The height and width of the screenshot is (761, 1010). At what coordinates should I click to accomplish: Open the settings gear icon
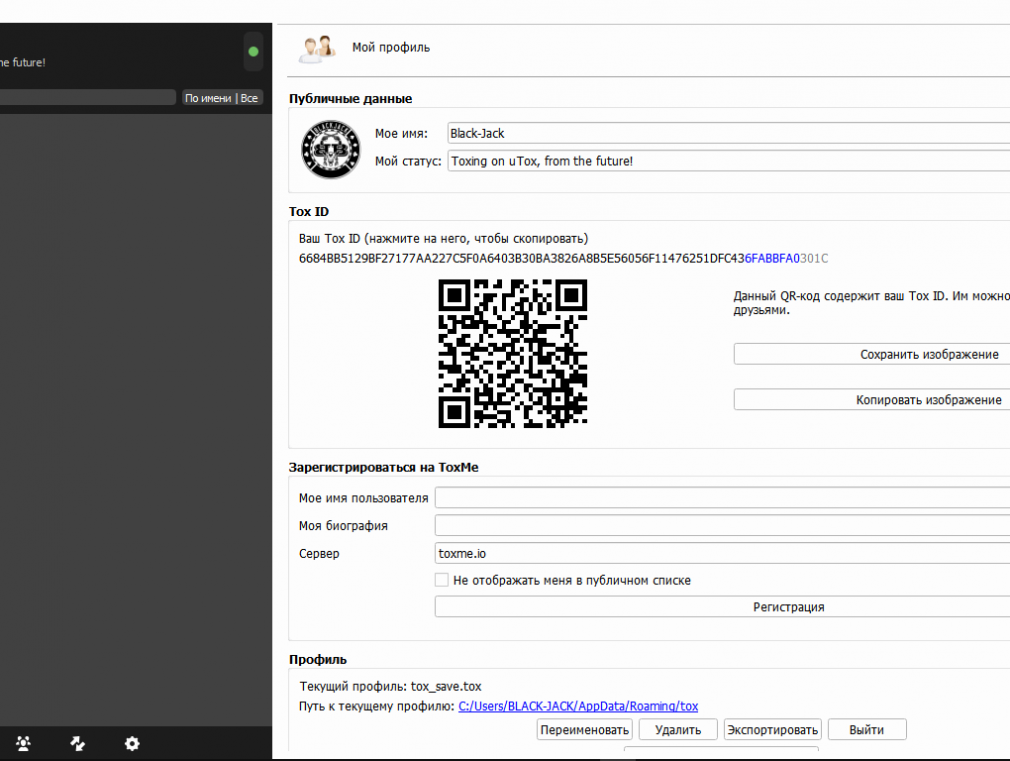132,744
